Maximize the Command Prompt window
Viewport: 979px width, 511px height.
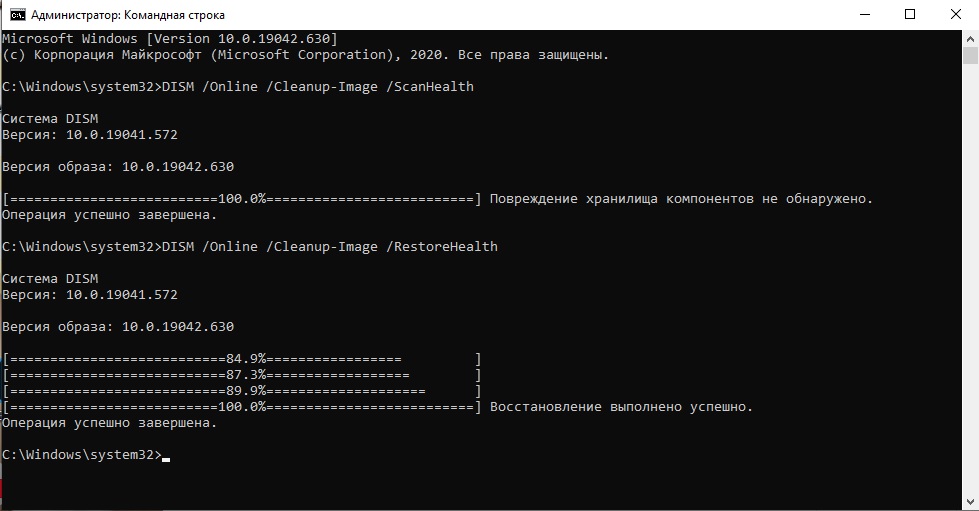point(909,15)
